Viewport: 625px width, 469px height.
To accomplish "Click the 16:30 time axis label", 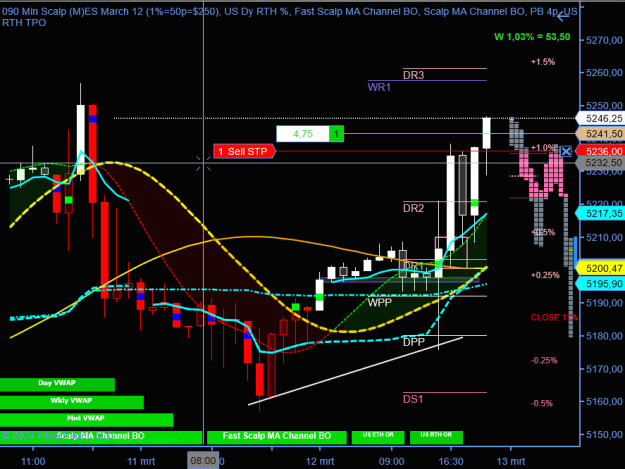I will pyautogui.click(x=451, y=461).
